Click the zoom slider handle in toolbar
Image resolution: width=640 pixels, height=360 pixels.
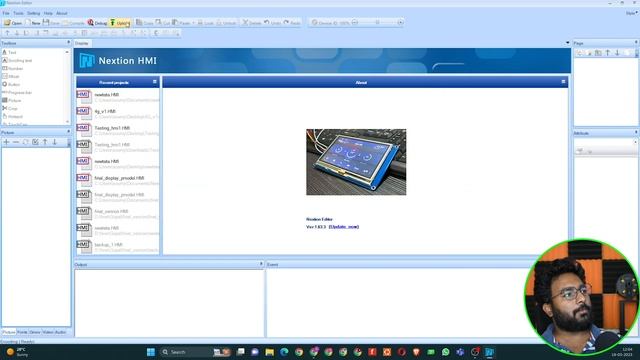pos(377,22)
